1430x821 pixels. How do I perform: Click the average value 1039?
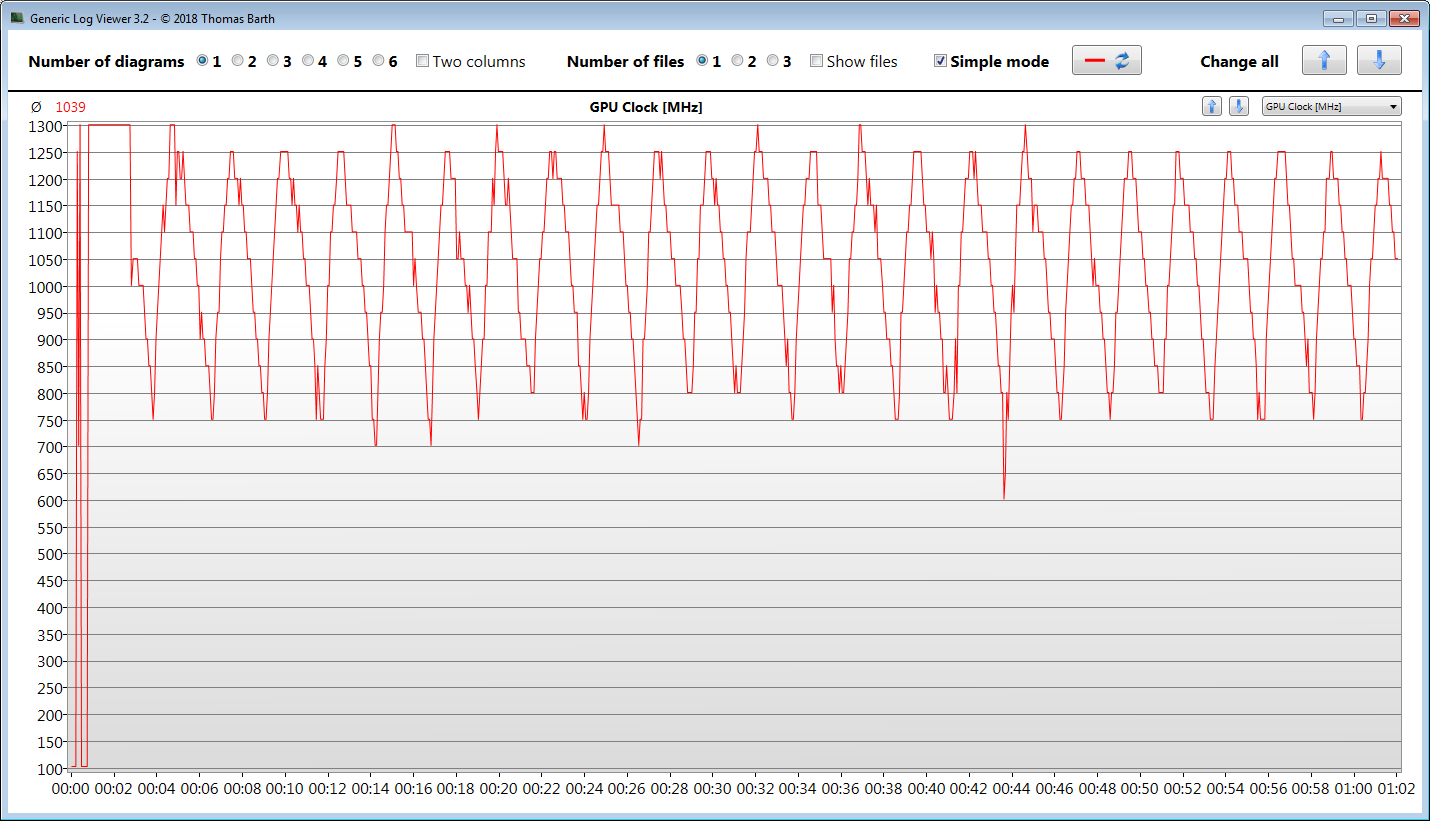click(70, 107)
